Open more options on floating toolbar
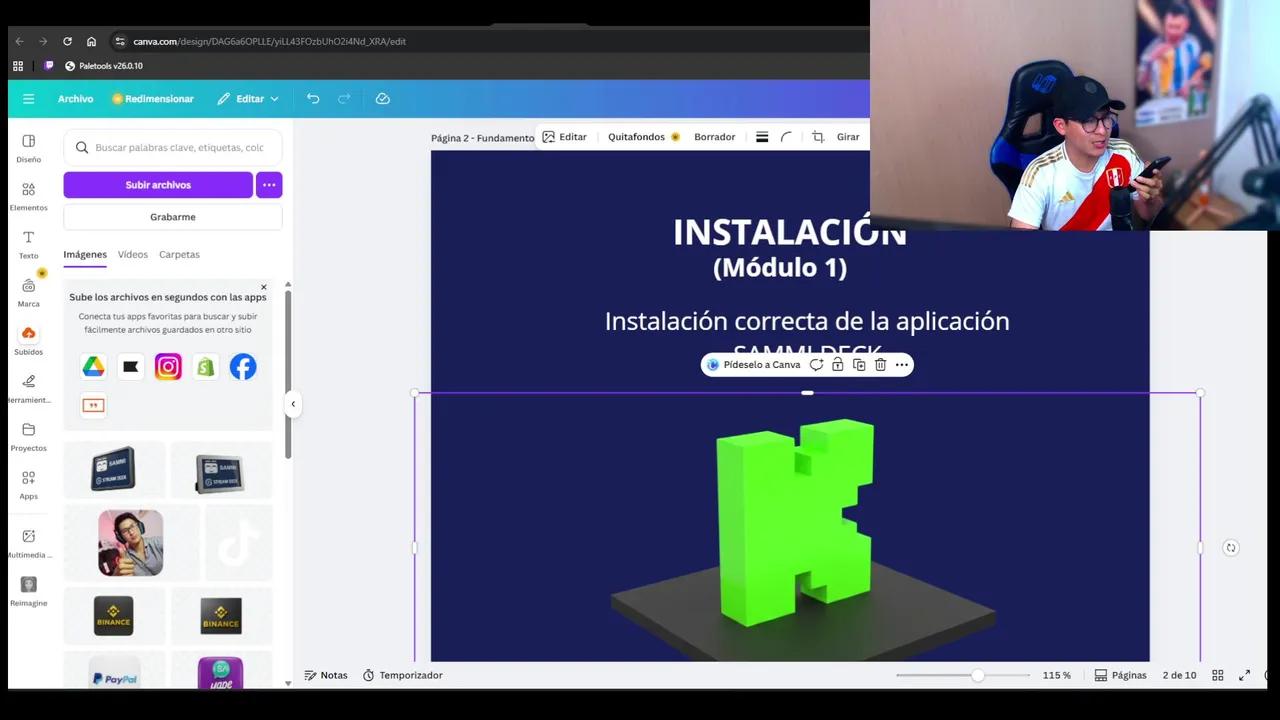Viewport: 1280px width, 720px height. click(x=902, y=365)
